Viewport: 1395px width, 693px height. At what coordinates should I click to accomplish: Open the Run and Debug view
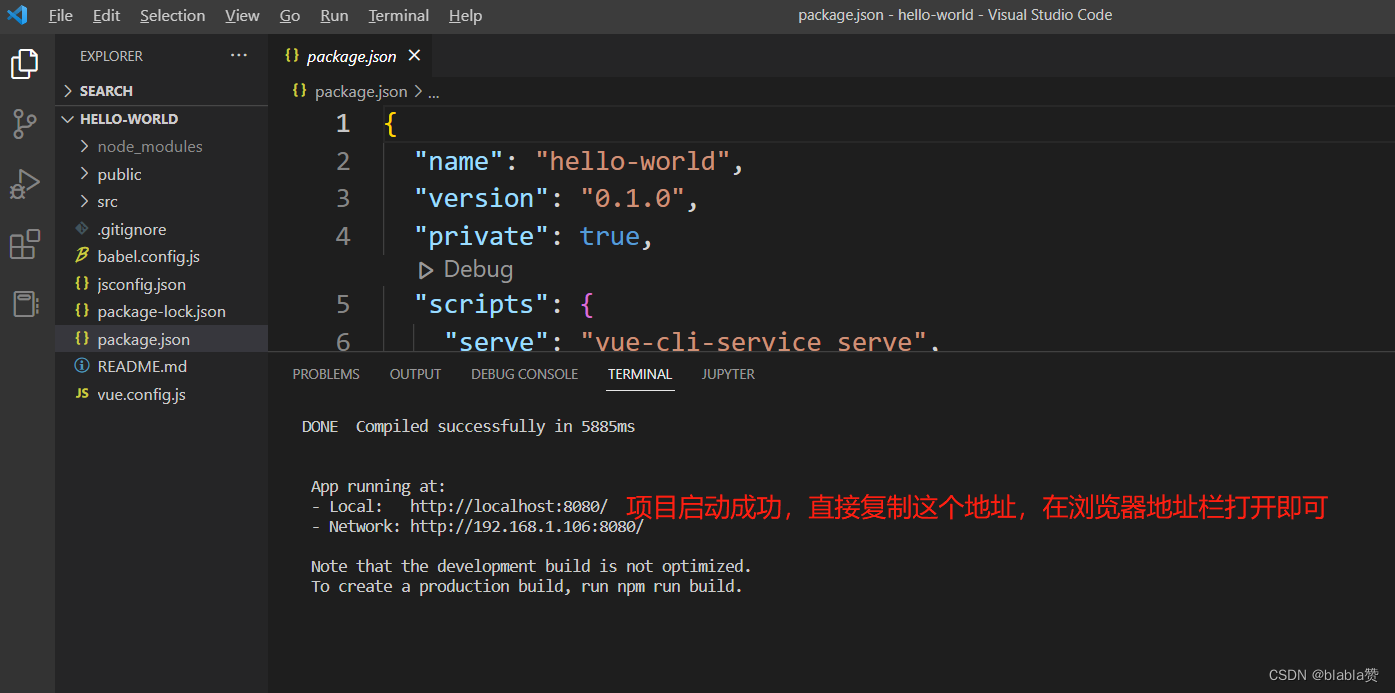coord(25,184)
